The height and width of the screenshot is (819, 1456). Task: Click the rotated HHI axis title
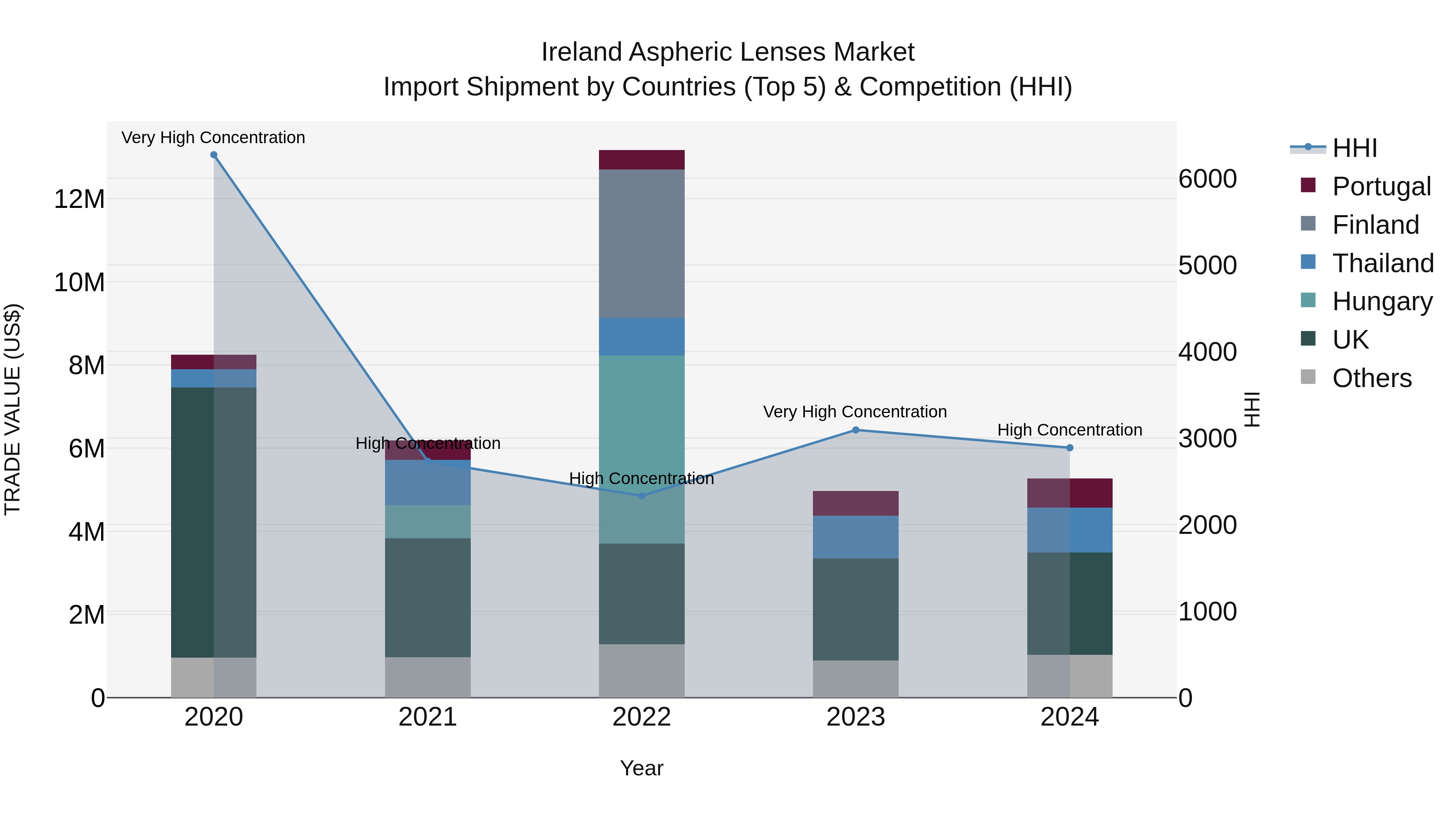[x=1253, y=409]
